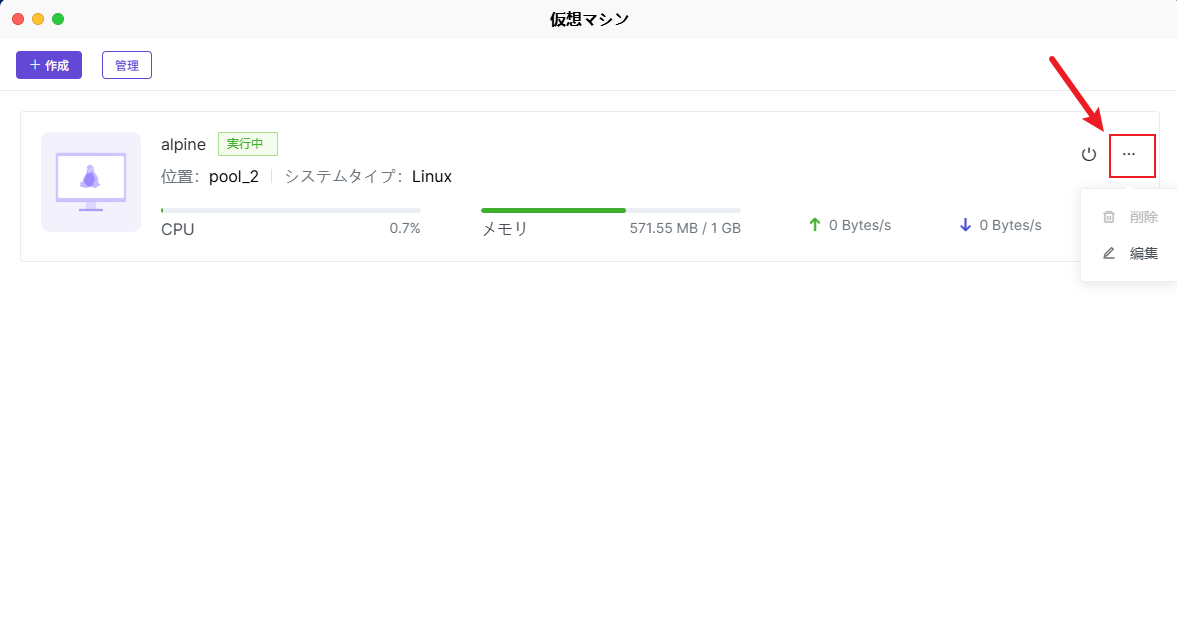Maximize the window using green button
This screenshot has width=1177, height=623.
(58, 19)
